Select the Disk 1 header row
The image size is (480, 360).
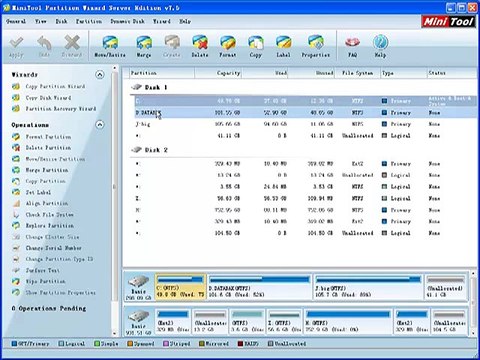pos(303,87)
